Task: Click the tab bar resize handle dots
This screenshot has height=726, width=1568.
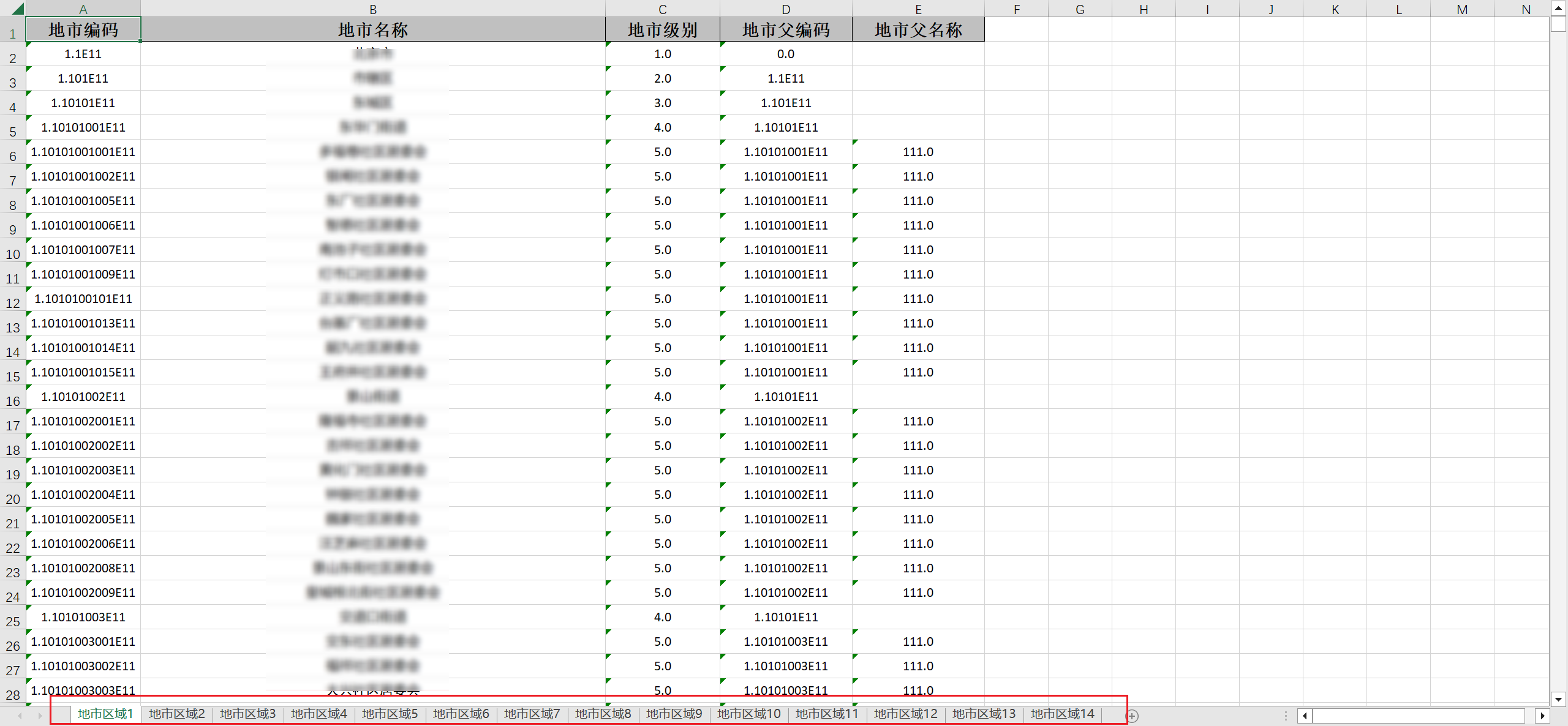Action: [1285, 716]
